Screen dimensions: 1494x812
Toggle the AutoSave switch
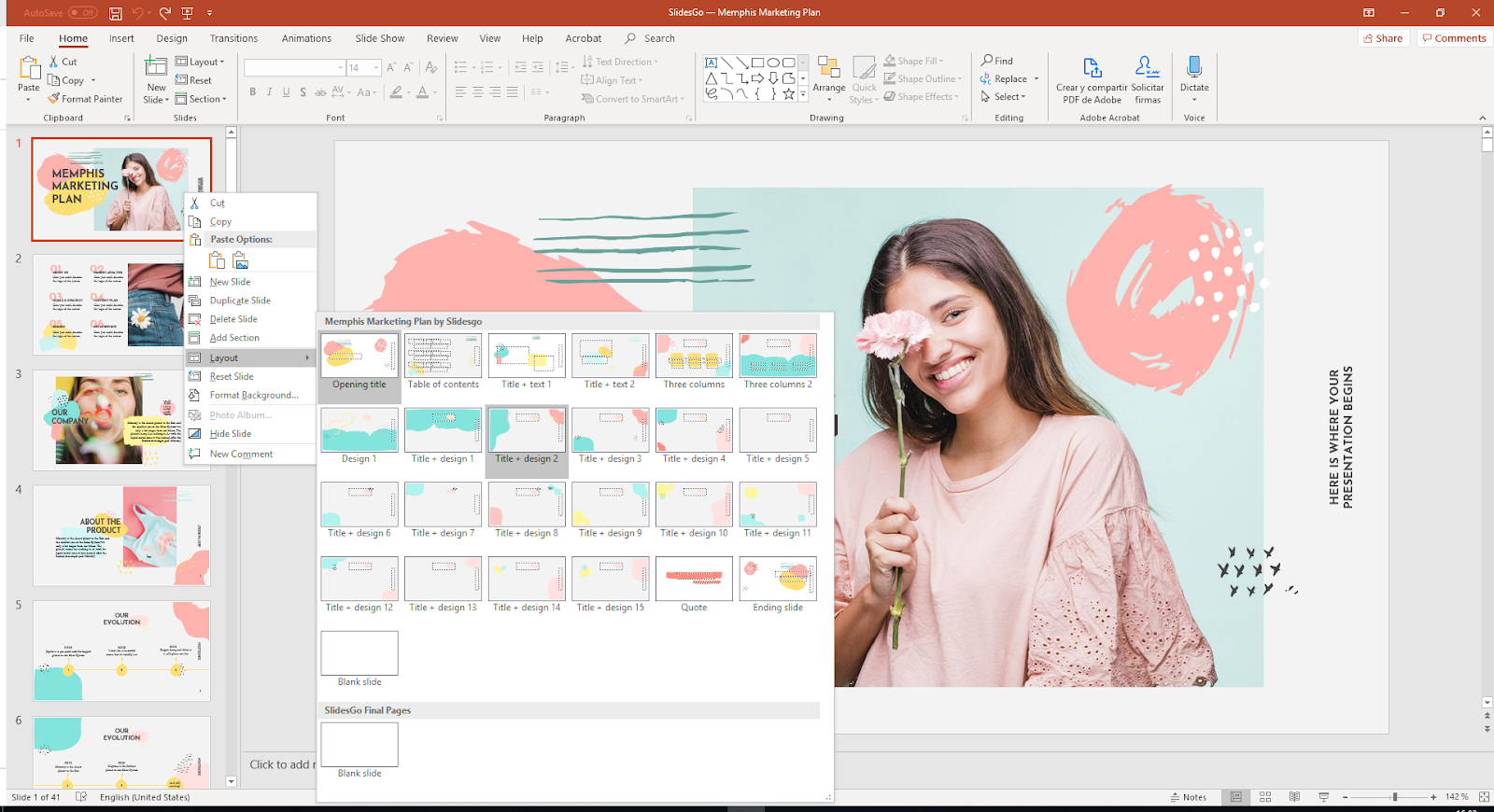pyautogui.click(x=82, y=13)
